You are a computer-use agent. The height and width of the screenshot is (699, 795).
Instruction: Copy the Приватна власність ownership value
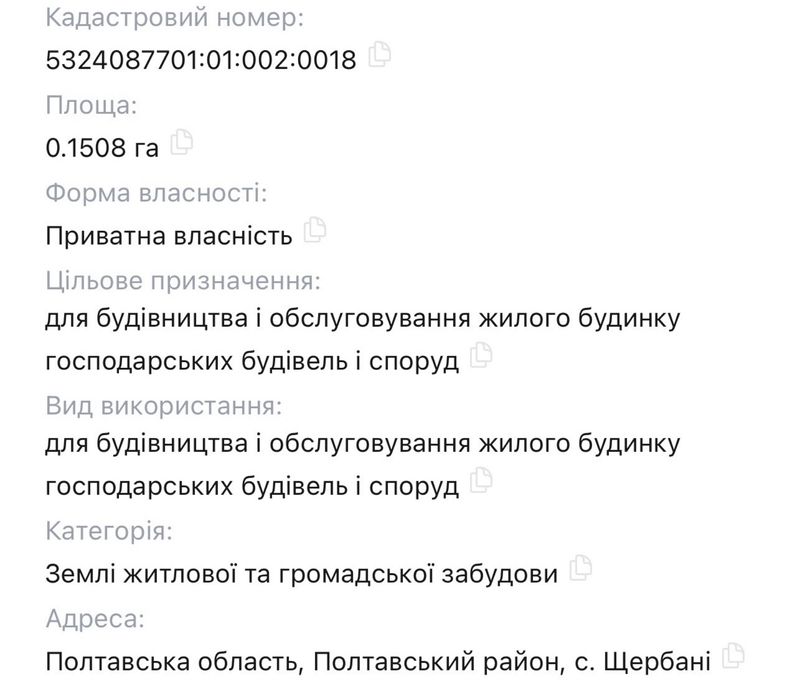[x=316, y=230]
